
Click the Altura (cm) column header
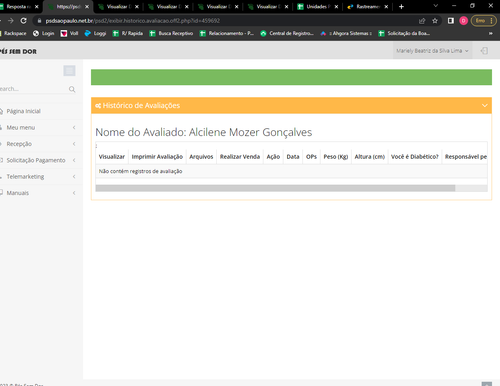pyautogui.click(x=369, y=156)
